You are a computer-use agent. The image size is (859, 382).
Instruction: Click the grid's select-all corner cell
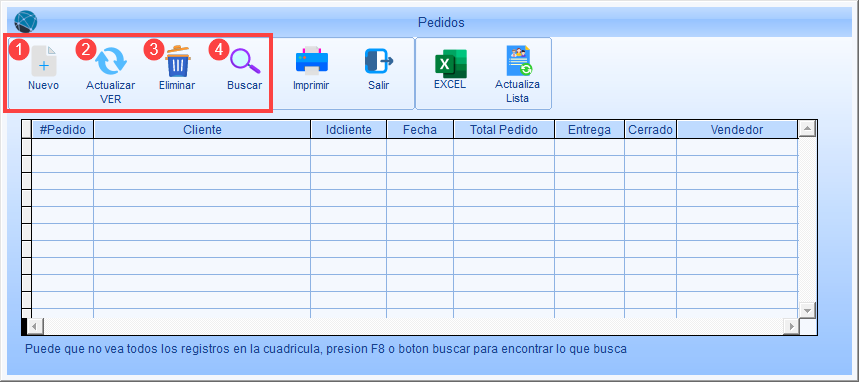click(x=26, y=130)
